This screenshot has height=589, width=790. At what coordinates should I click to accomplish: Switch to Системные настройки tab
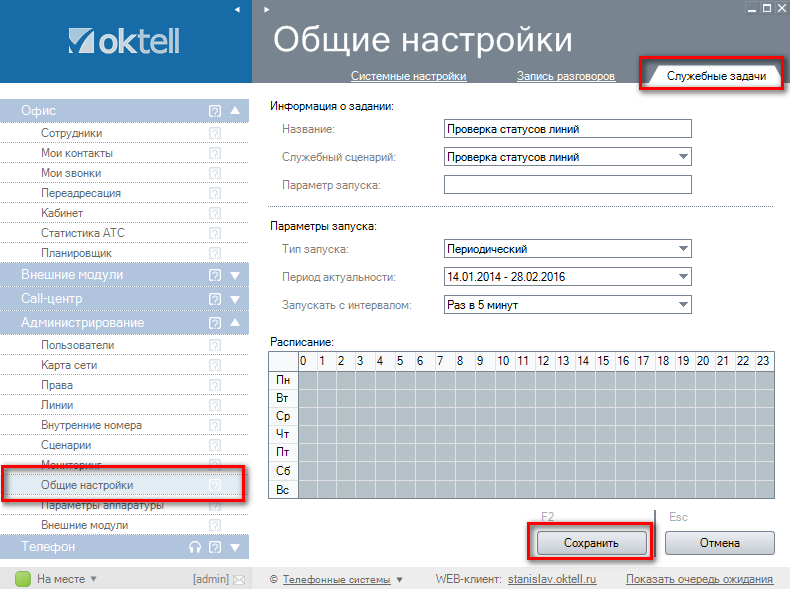[x=408, y=77]
